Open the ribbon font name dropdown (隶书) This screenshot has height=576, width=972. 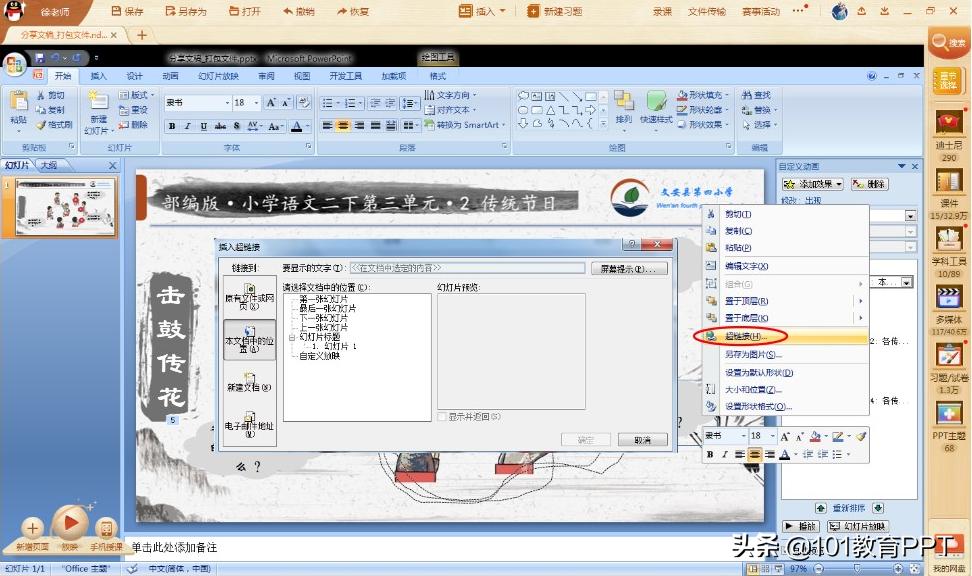click(x=228, y=103)
